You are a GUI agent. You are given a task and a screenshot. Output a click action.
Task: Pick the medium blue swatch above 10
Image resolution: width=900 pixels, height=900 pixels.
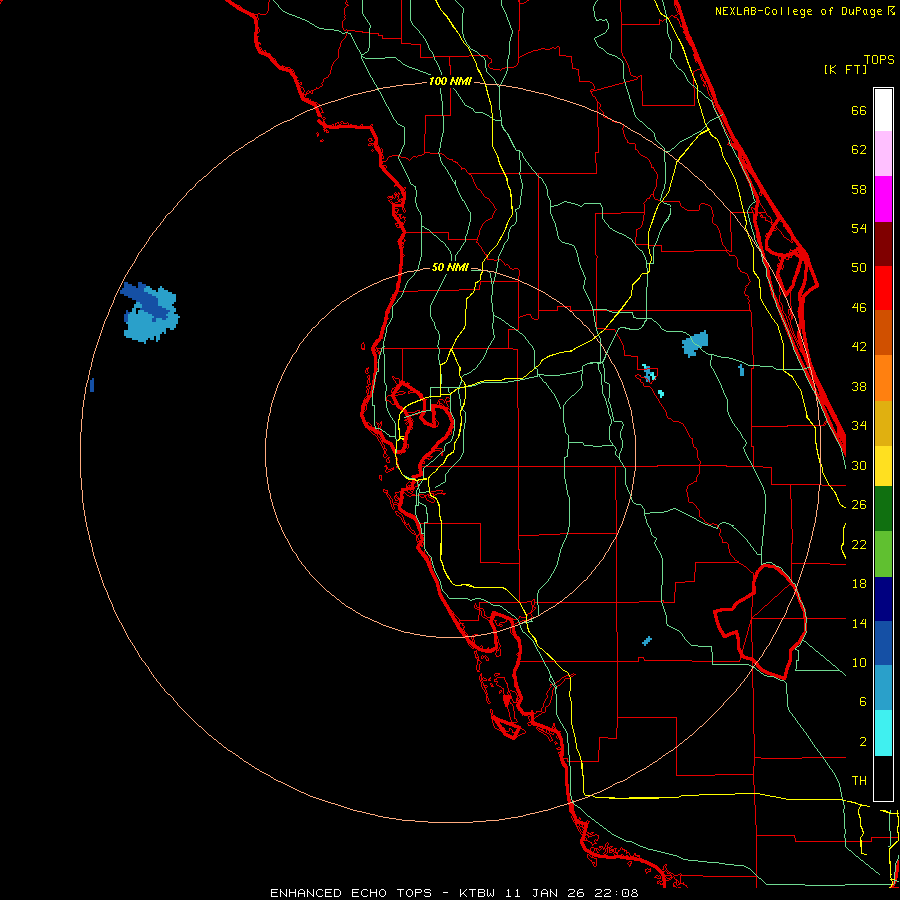click(x=883, y=643)
